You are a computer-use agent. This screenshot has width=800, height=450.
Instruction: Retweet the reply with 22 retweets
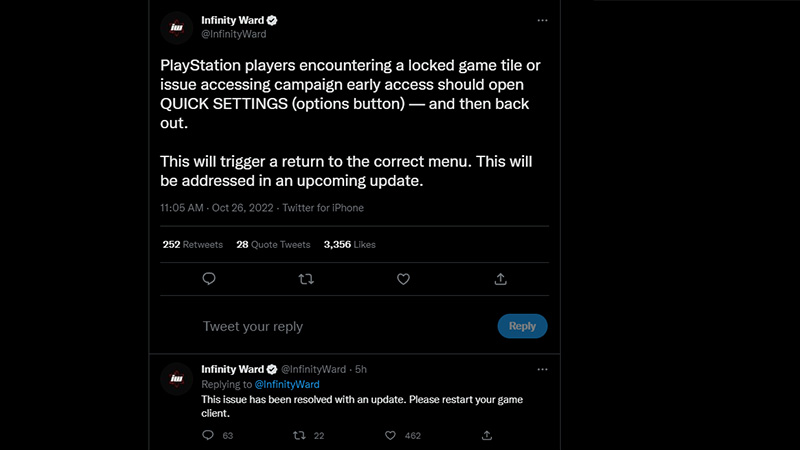(x=299, y=435)
